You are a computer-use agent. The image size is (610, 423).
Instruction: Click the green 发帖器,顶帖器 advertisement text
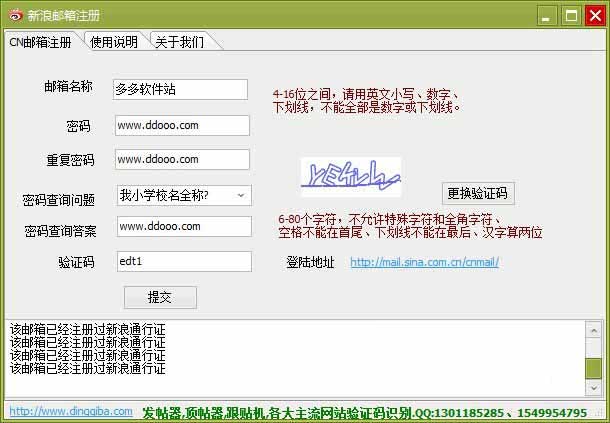pyautogui.click(x=365, y=412)
